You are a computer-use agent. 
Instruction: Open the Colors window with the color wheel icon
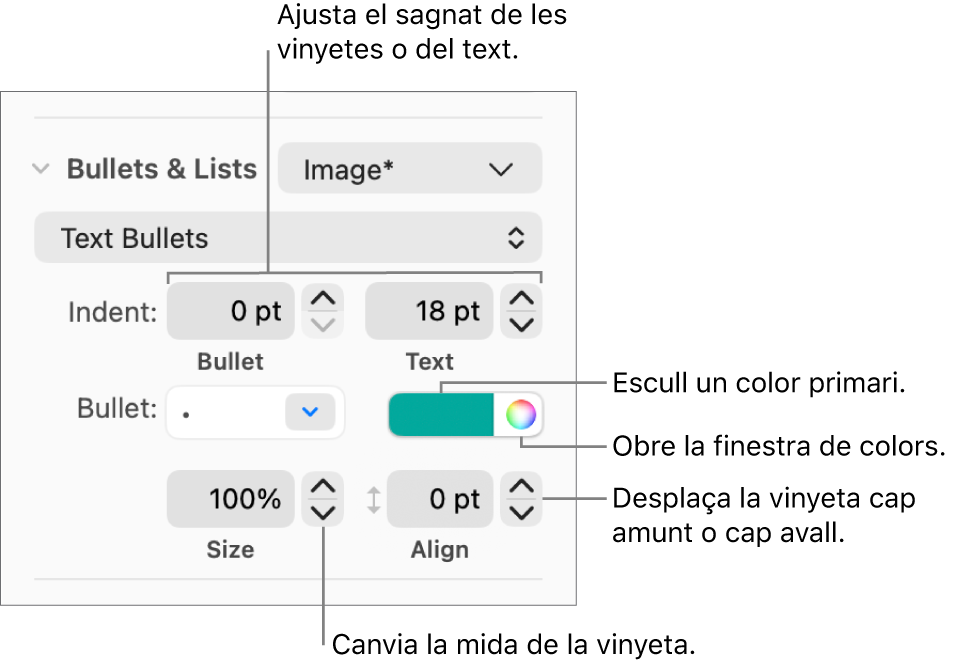522,414
